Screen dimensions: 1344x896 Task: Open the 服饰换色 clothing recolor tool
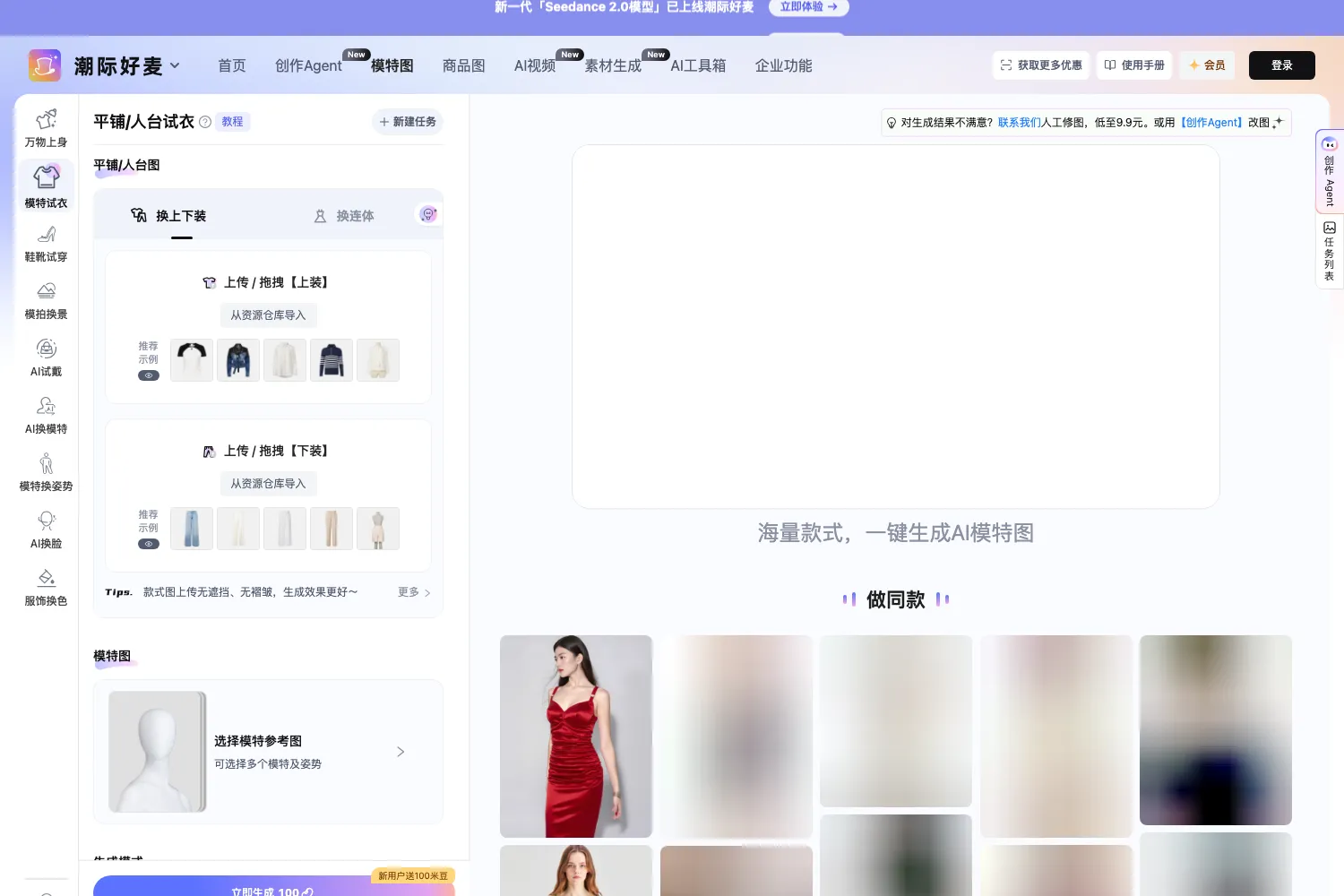pyautogui.click(x=46, y=588)
